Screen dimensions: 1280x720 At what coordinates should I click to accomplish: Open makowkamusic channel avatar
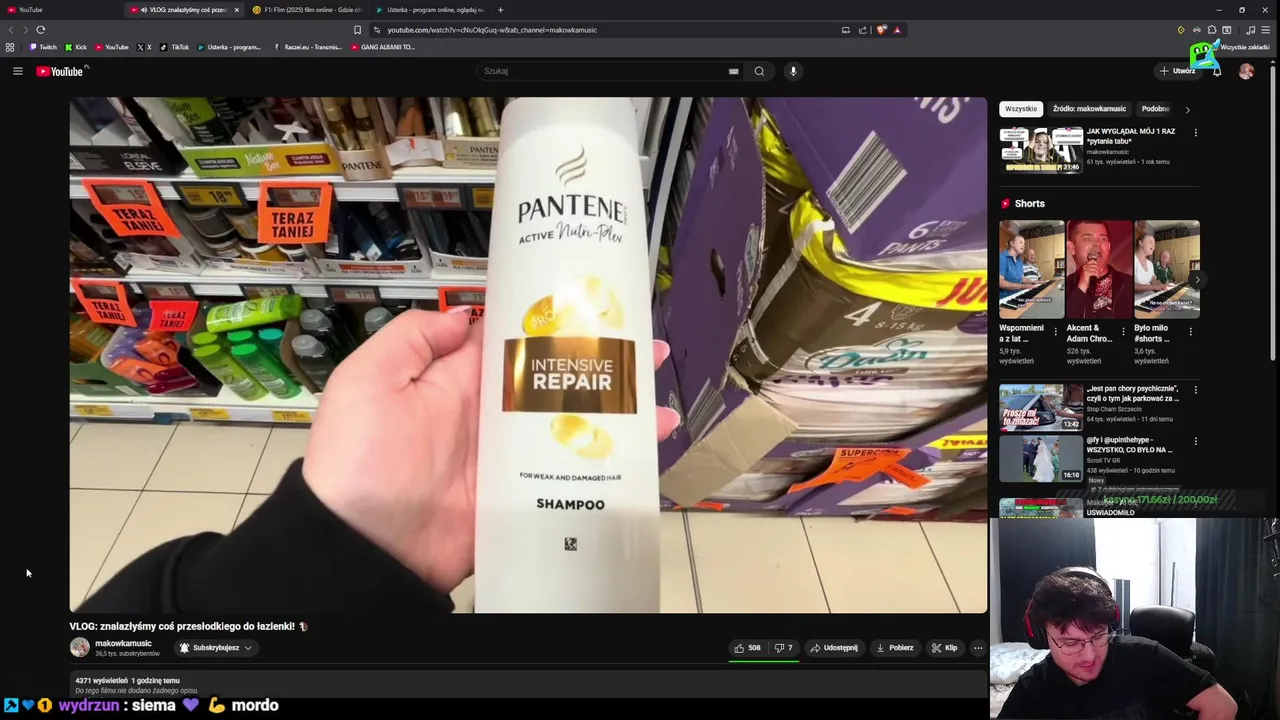[x=79, y=648]
